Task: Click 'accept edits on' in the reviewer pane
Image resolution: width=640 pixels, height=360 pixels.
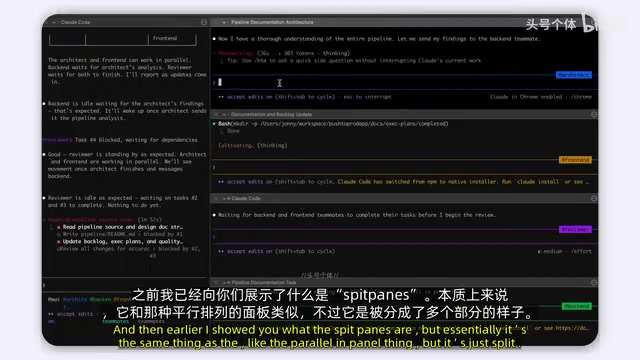Action: tap(249, 251)
